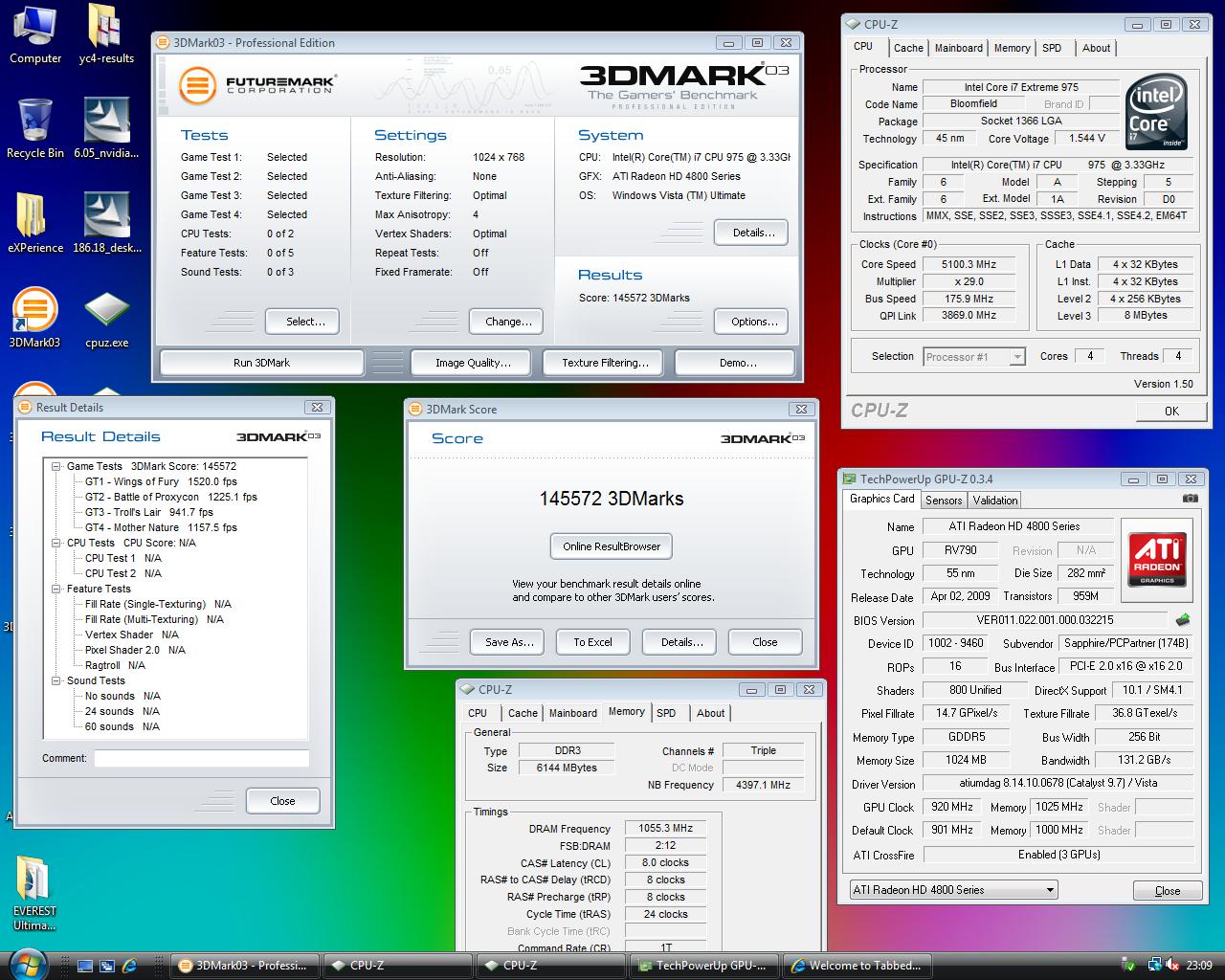Image resolution: width=1225 pixels, height=980 pixels.
Task: Click OK in the CPU-Z window
Action: [1171, 411]
